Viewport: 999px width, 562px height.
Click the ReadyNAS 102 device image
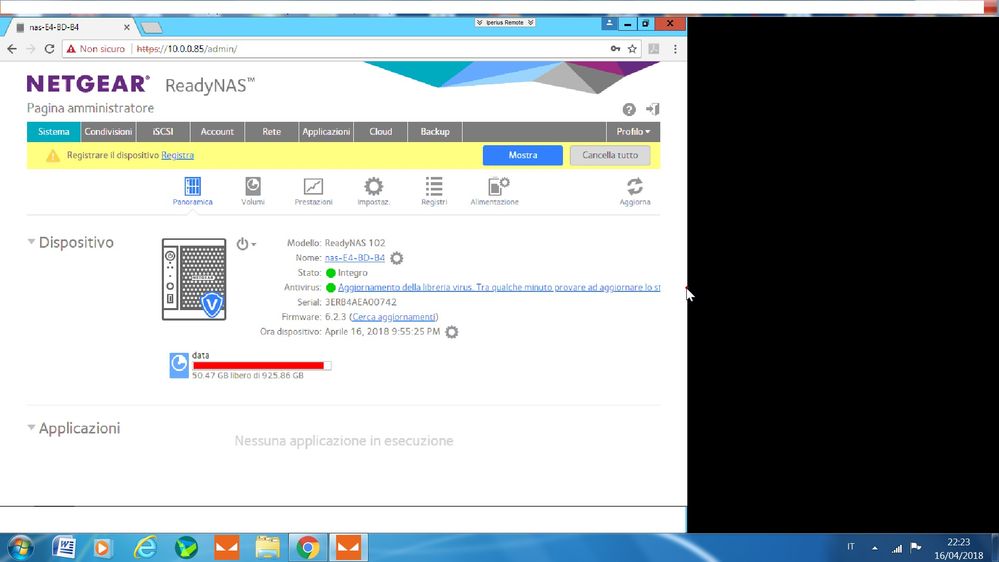point(194,279)
